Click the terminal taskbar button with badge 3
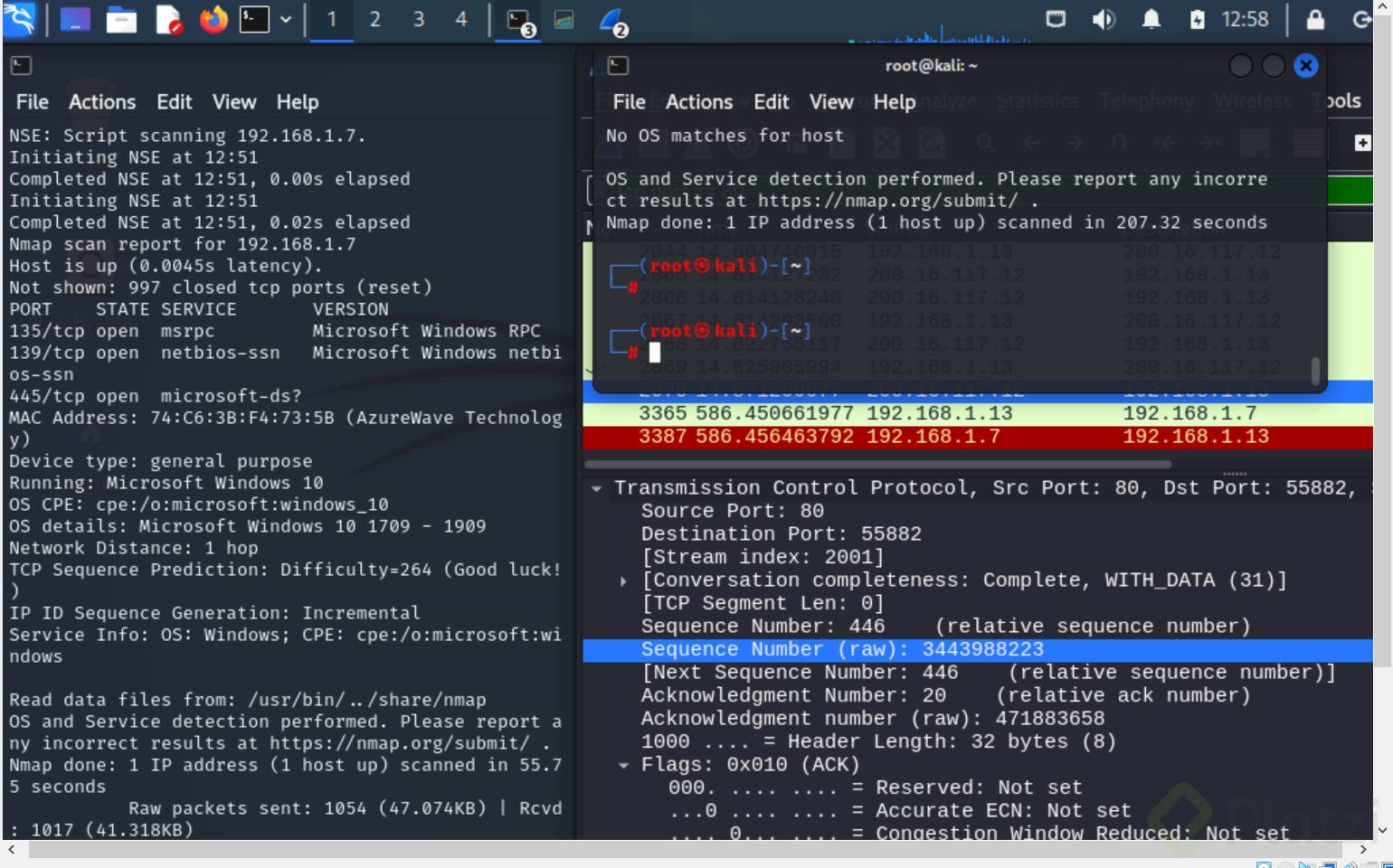Image resolution: width=1393 pixels, height=868 pixels. pos(521,21)
